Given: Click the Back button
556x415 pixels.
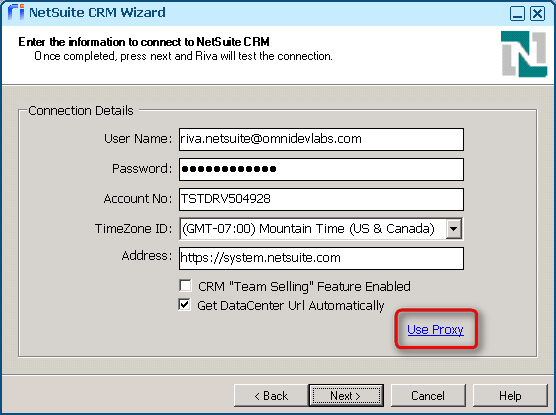Looking at the screenshot, I should (x=271, y=395).
